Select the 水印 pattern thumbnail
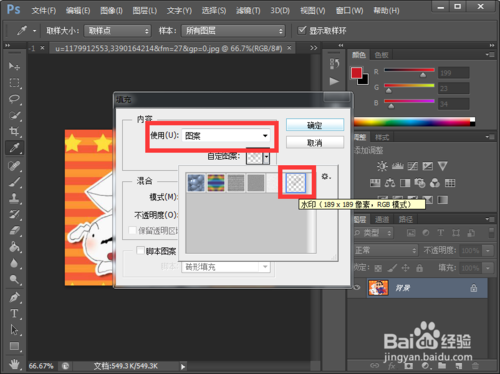Screen dimensions: 500x374 tap(296, 182)
